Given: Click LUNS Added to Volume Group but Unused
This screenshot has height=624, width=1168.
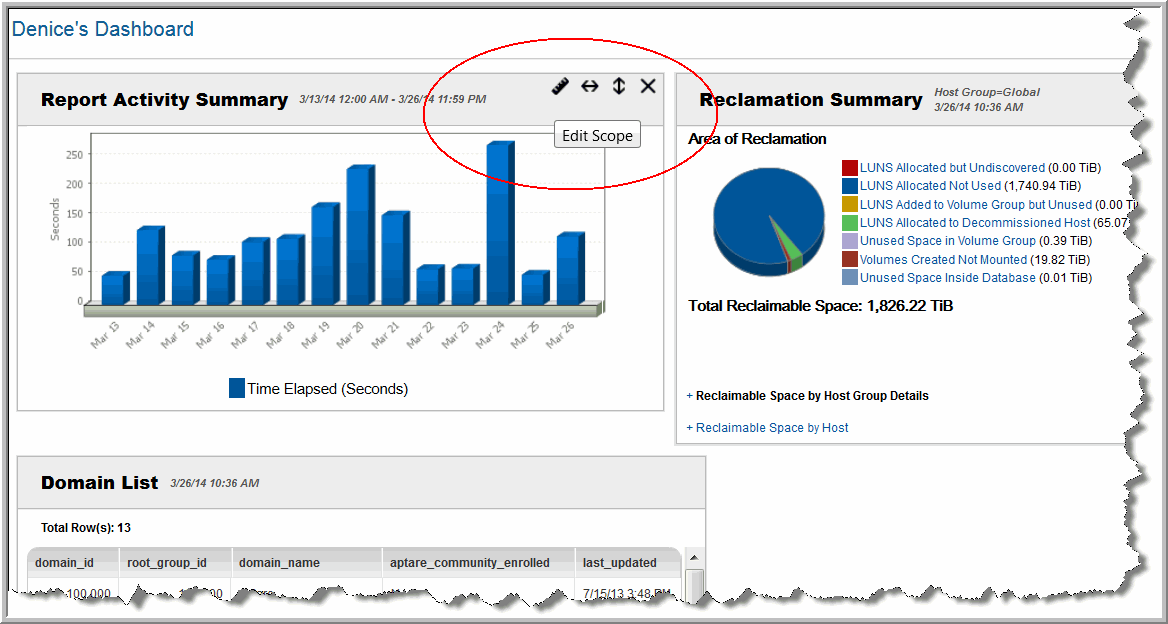Looking at the screenshot, I should pyautogui.click(x=975, y=205).
